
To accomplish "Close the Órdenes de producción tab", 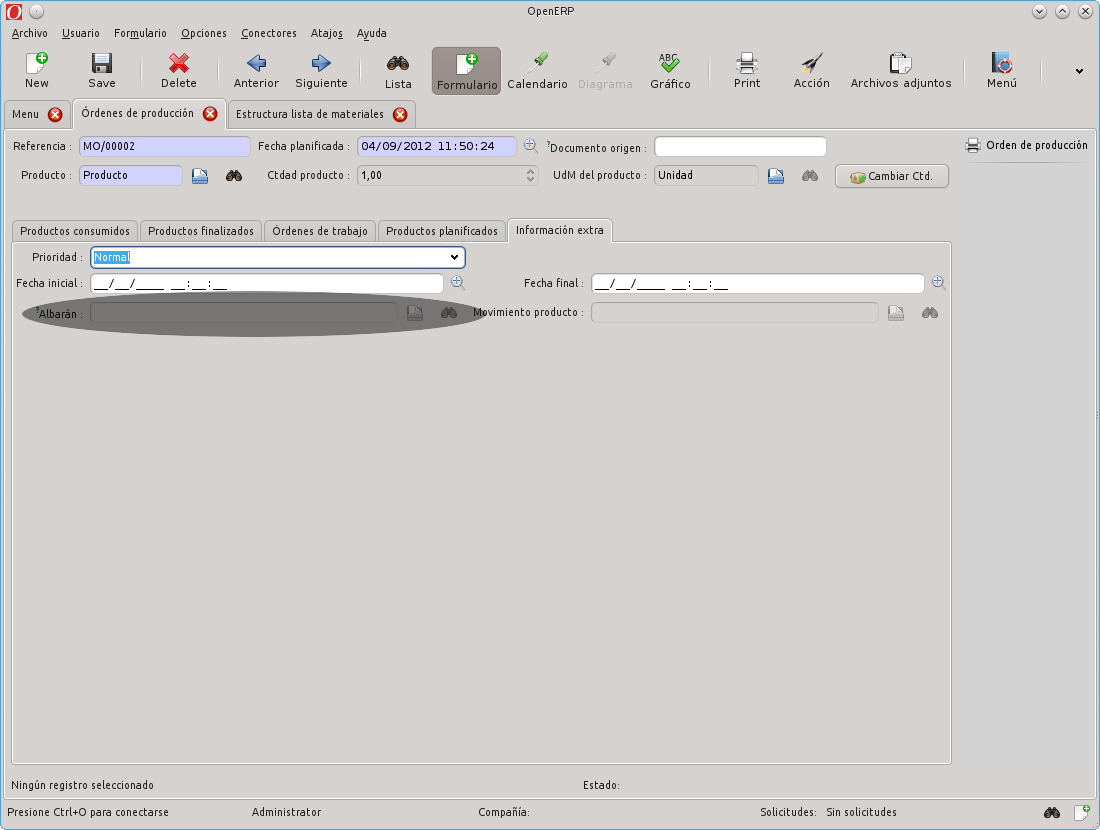I will [x=210, y=114].
